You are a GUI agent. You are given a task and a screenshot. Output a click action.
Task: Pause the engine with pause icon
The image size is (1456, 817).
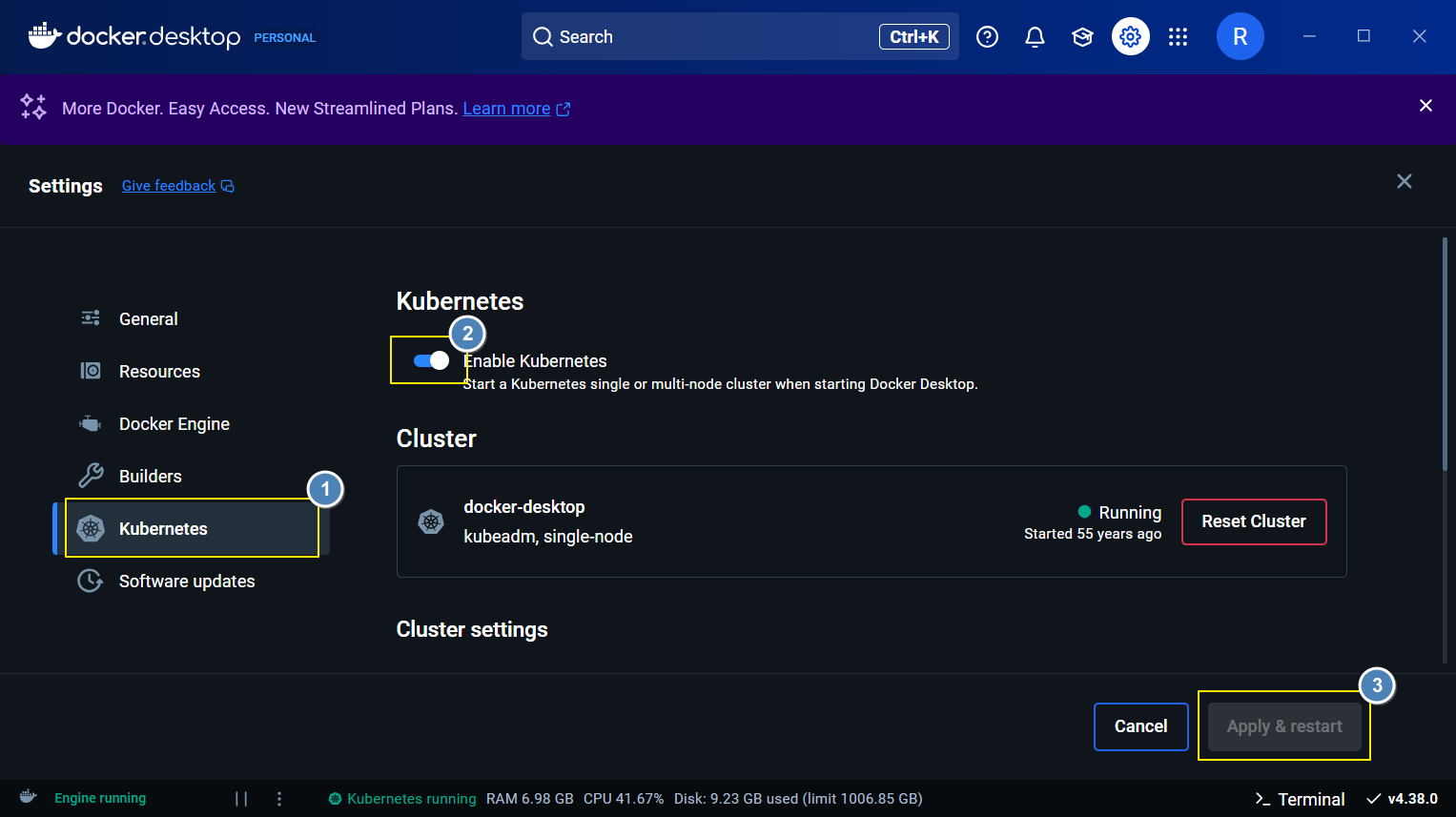pyautogui.click(x=241, y=799)
